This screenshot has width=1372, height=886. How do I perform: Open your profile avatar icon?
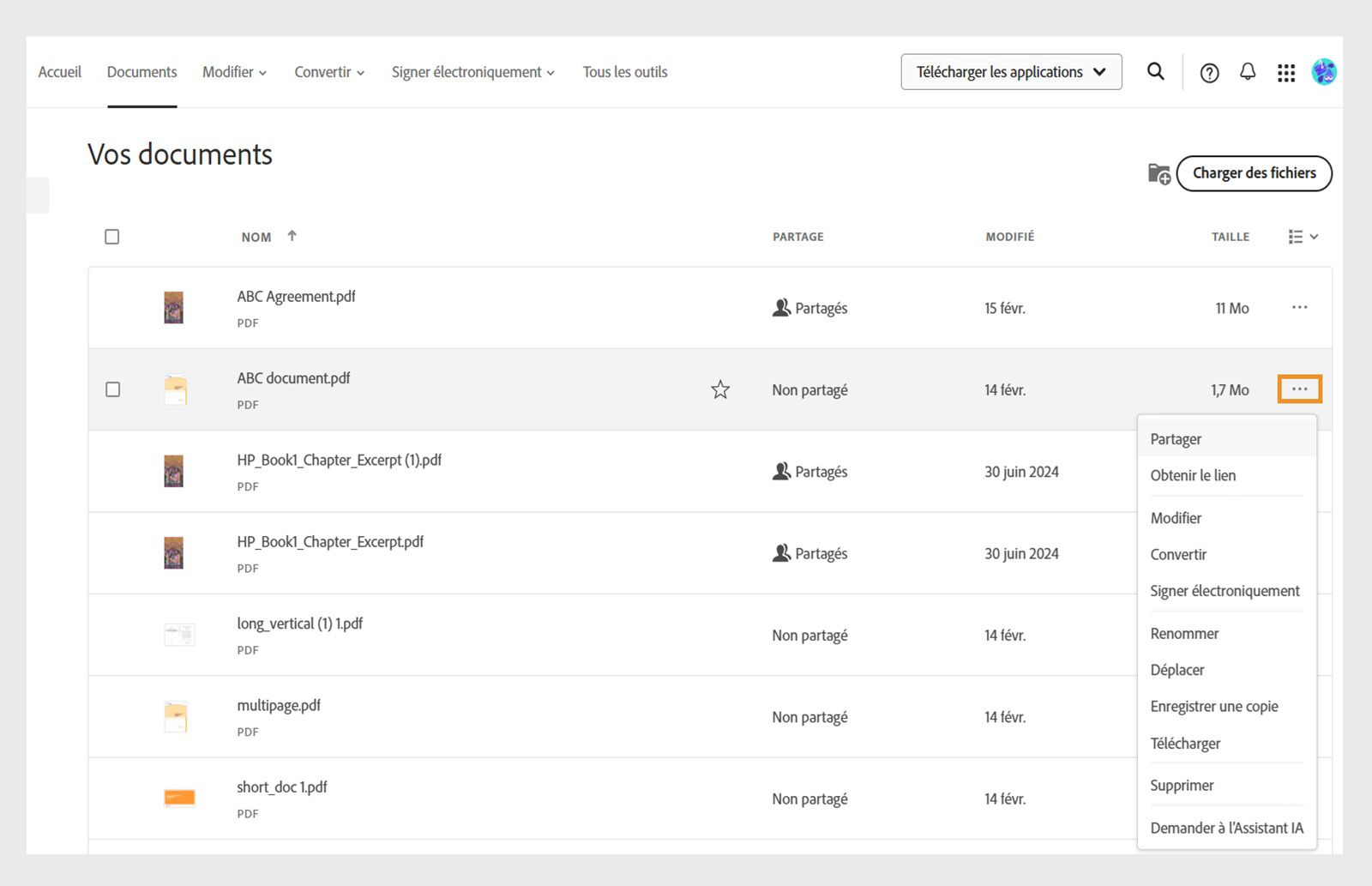[x=1324, y=73]
